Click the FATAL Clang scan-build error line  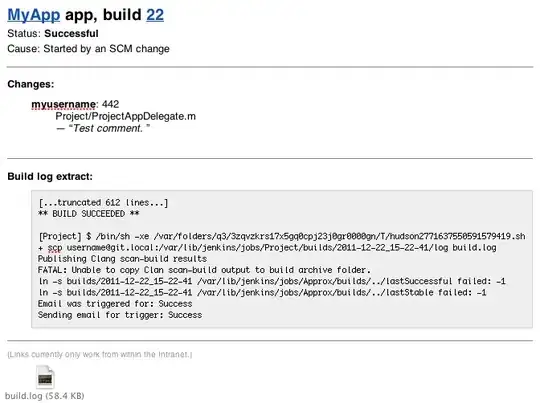204,270
